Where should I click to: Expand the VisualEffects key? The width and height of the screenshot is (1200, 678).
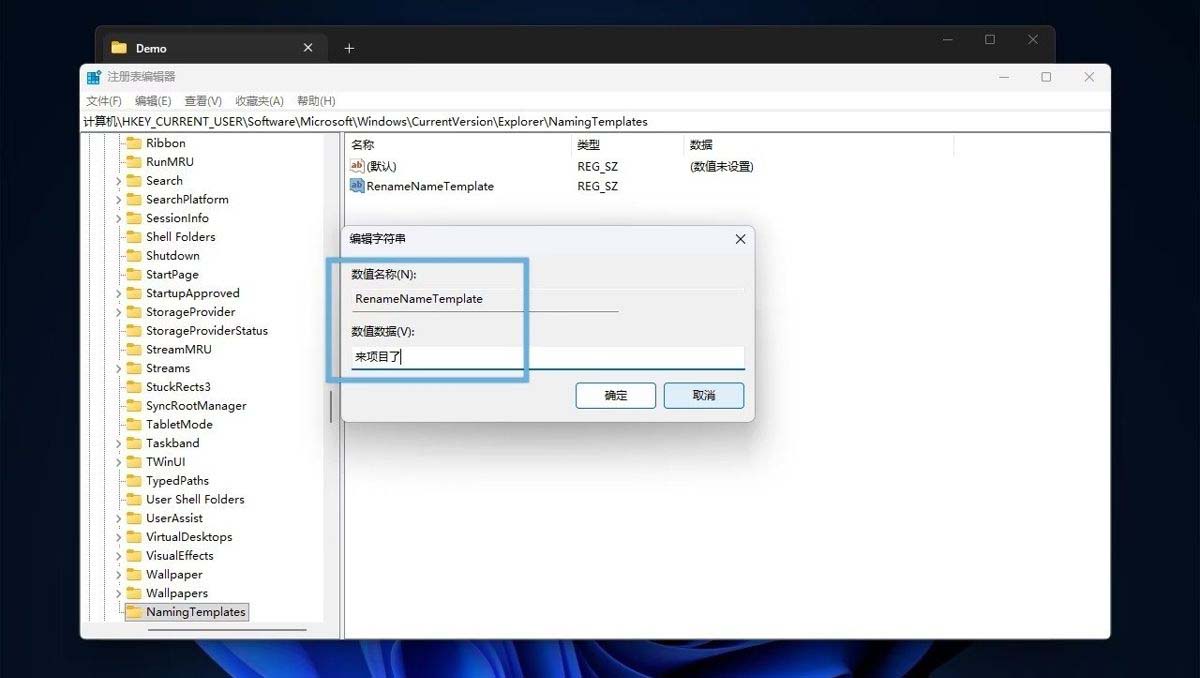tap(118, 556)
